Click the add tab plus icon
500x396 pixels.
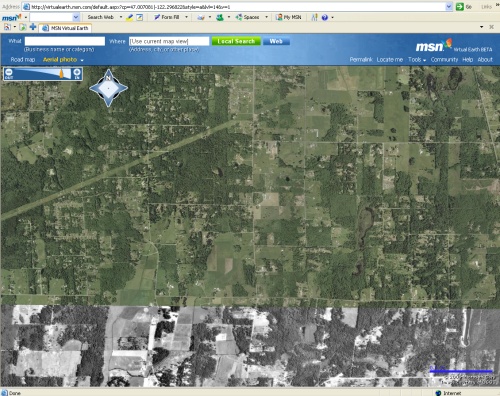33,27
